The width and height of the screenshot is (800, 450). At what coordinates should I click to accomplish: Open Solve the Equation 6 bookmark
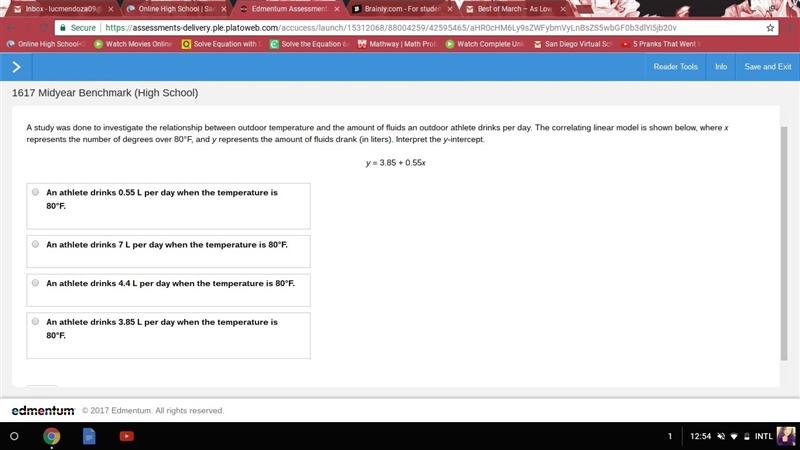pos(310,44)
